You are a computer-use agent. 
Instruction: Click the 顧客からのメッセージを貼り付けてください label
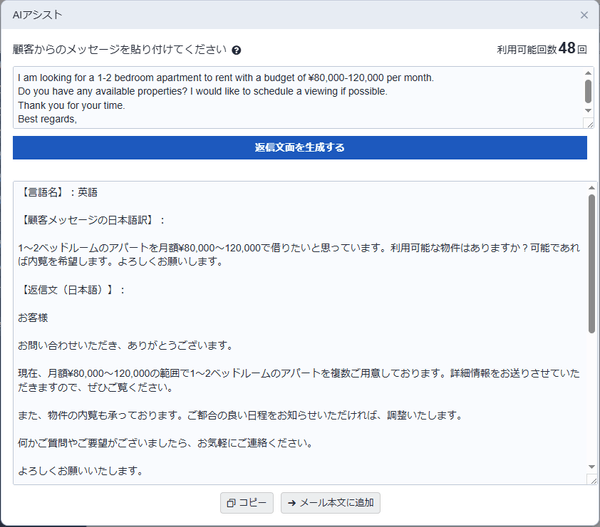[x=118, y=50]
